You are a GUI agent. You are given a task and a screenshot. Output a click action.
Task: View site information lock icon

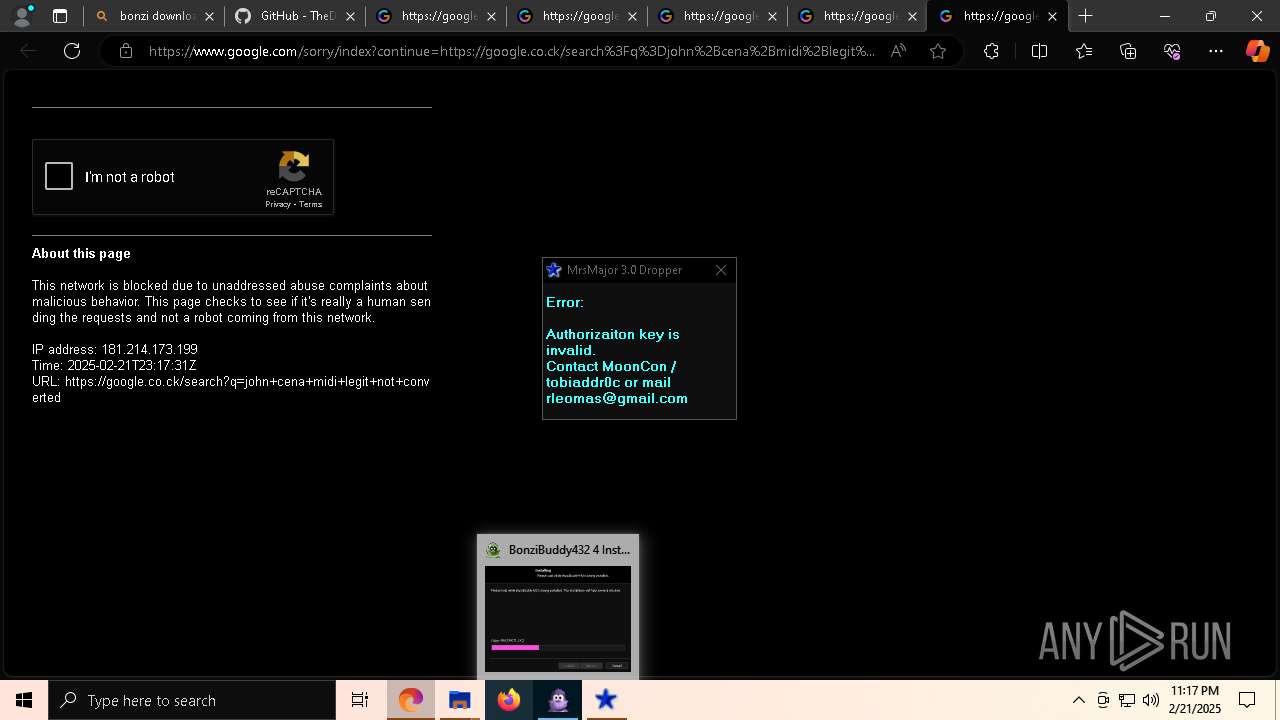[x=126, y=51]
